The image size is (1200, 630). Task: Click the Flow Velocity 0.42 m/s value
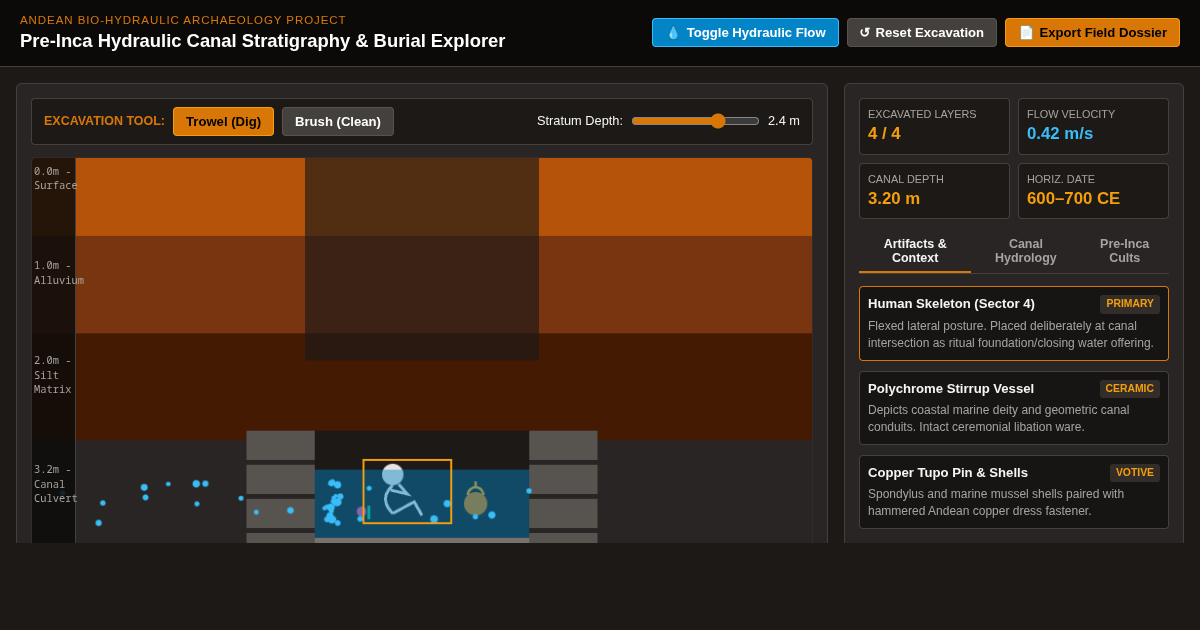1060,134
